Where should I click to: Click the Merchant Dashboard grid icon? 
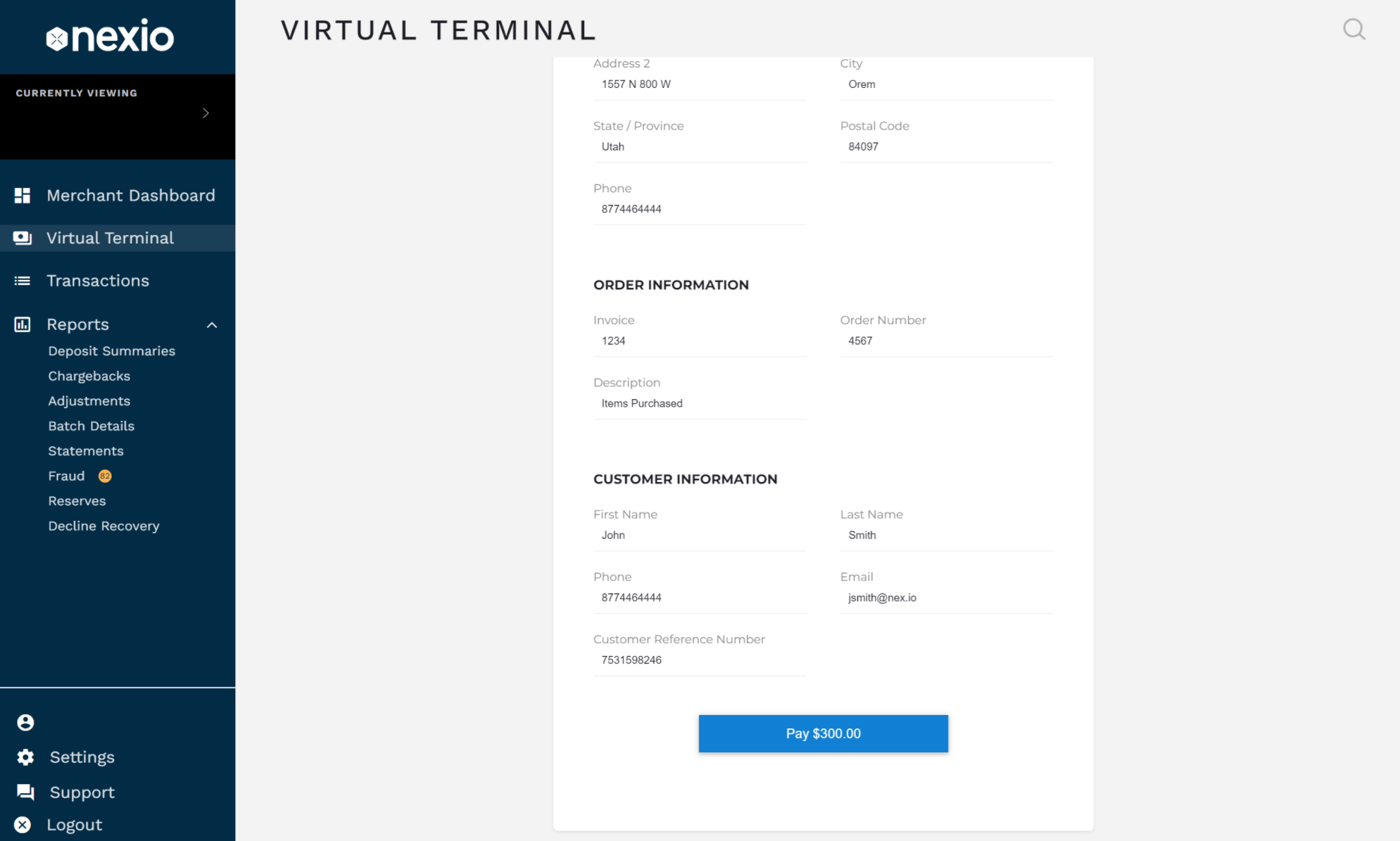(23, 196)
